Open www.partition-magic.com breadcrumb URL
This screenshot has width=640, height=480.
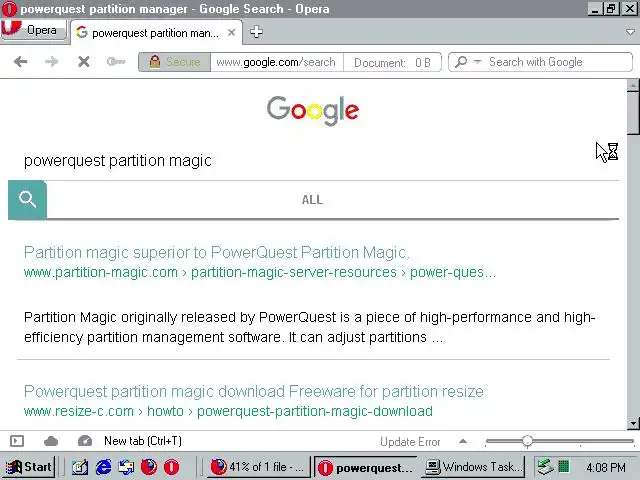[260, 272]
